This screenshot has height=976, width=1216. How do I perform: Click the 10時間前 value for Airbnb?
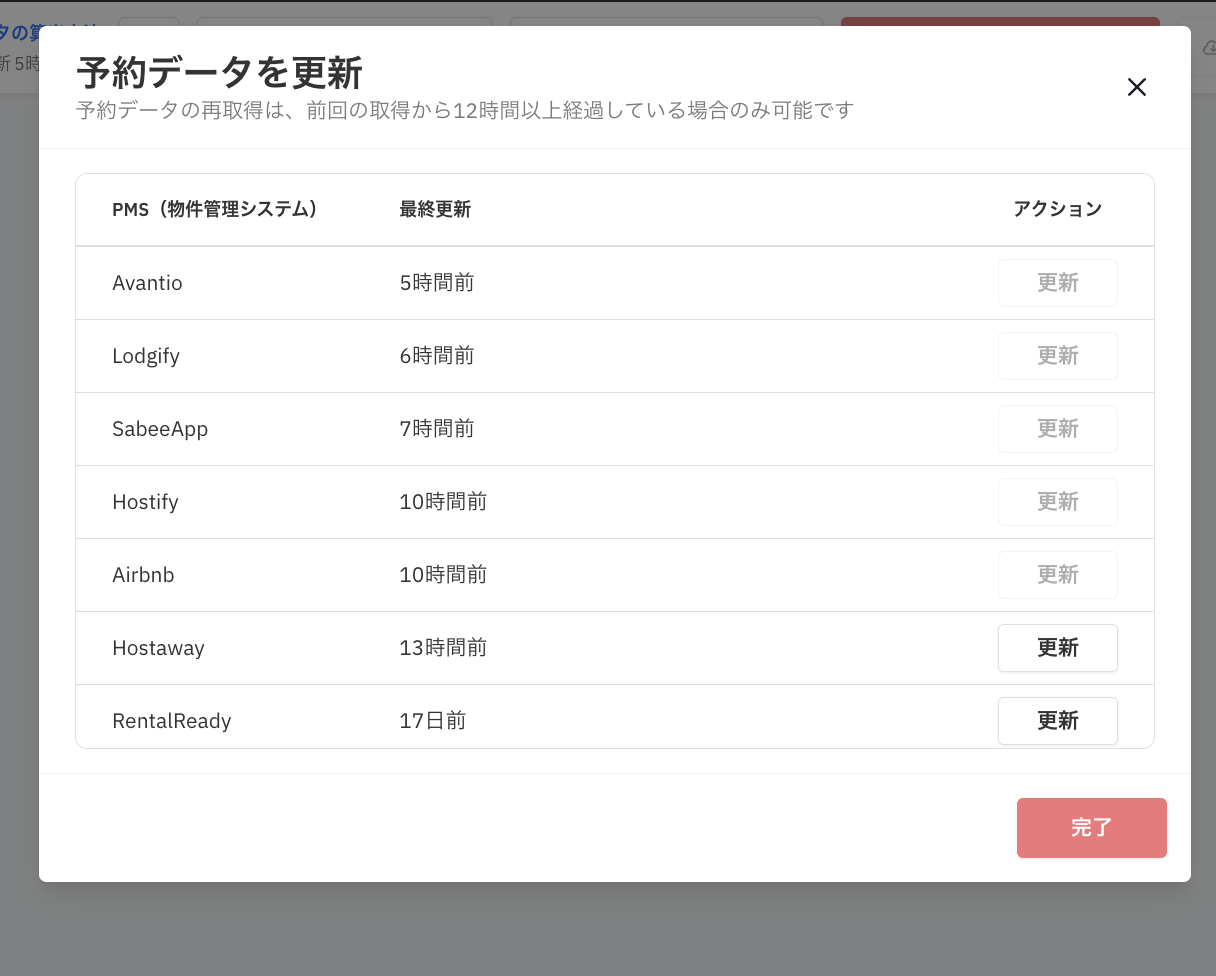click(443, 575)
